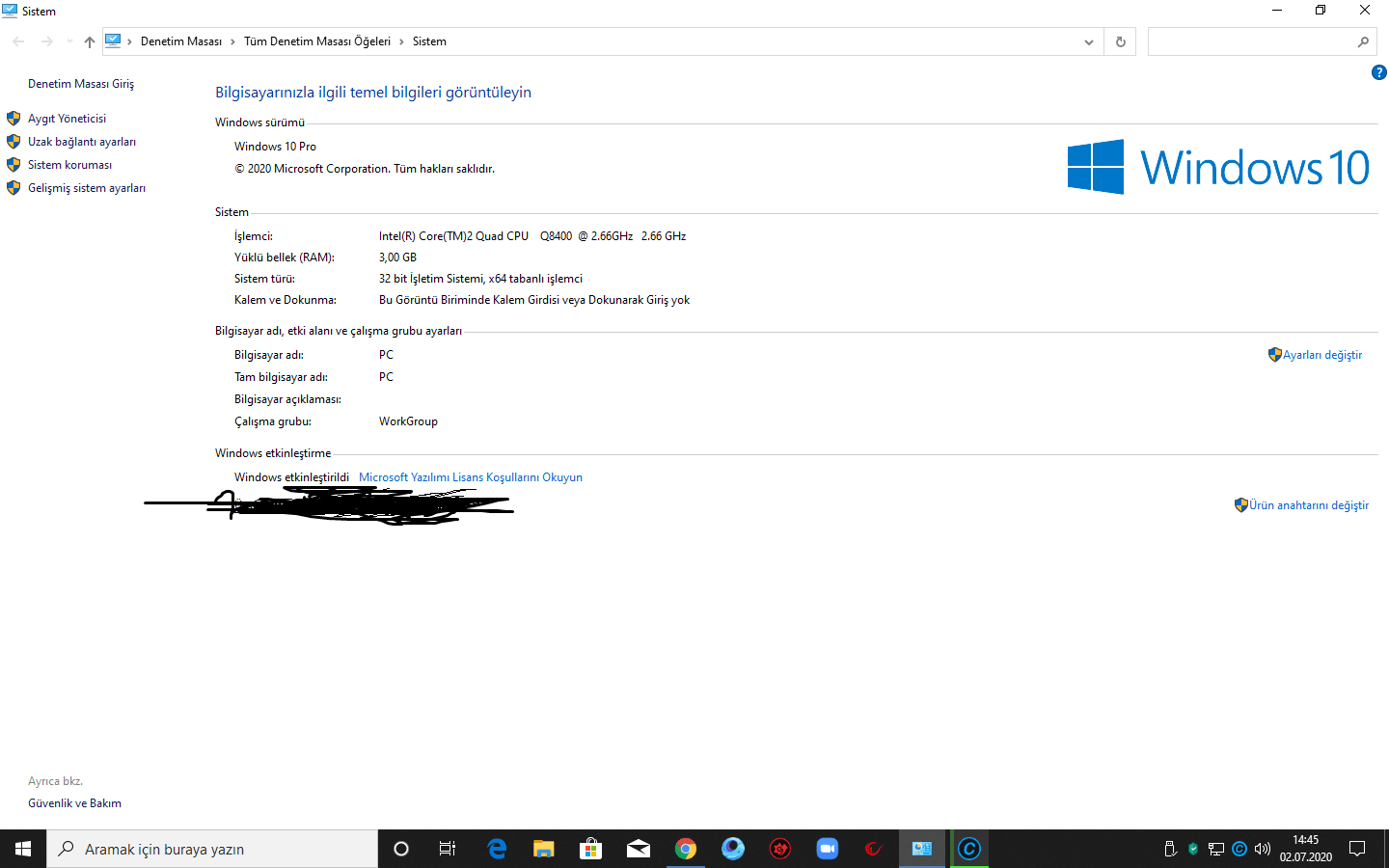1389x868 pixels.
Task: Click Ayarları değiştir link
Action: [x=1321, y=355]
